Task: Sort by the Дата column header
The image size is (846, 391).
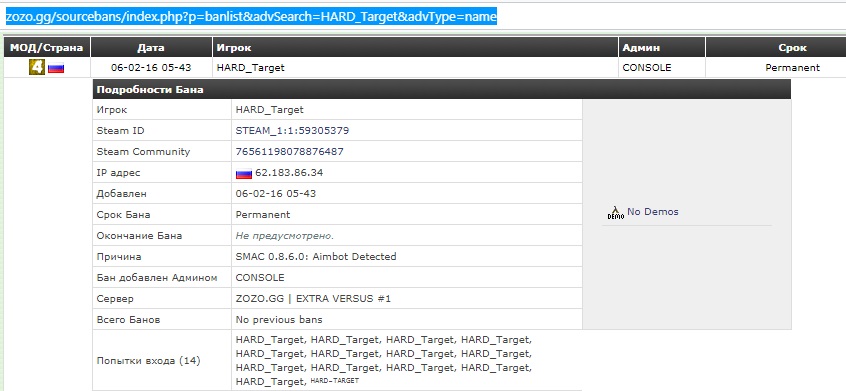Action: pos(151,47)
